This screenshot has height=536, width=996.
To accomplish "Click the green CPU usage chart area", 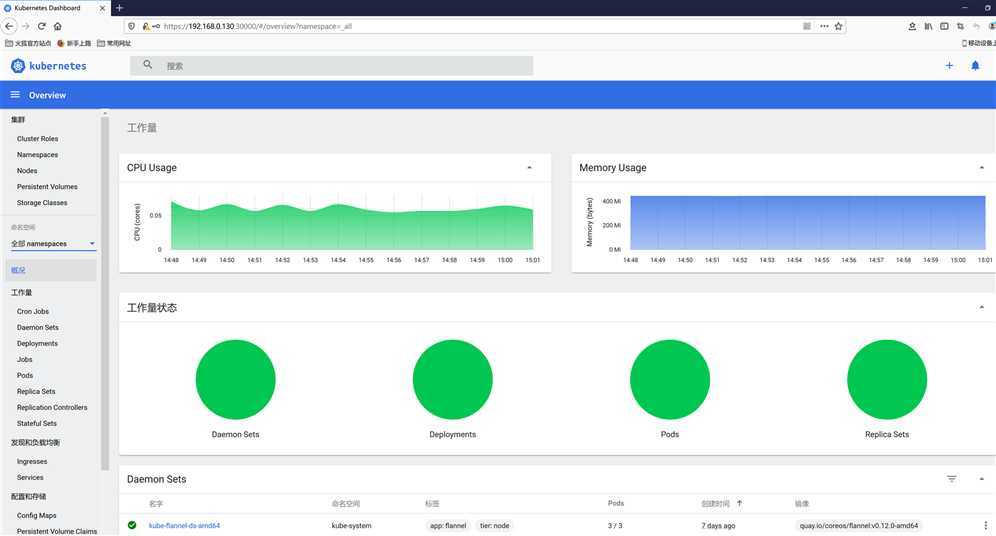I will pos(352,229).
